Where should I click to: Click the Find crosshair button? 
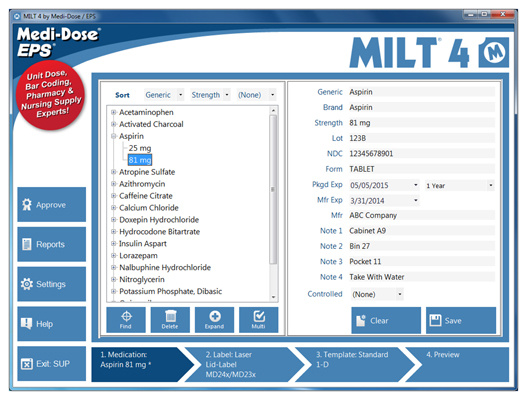pyautogui.click(x=126, y=320)
